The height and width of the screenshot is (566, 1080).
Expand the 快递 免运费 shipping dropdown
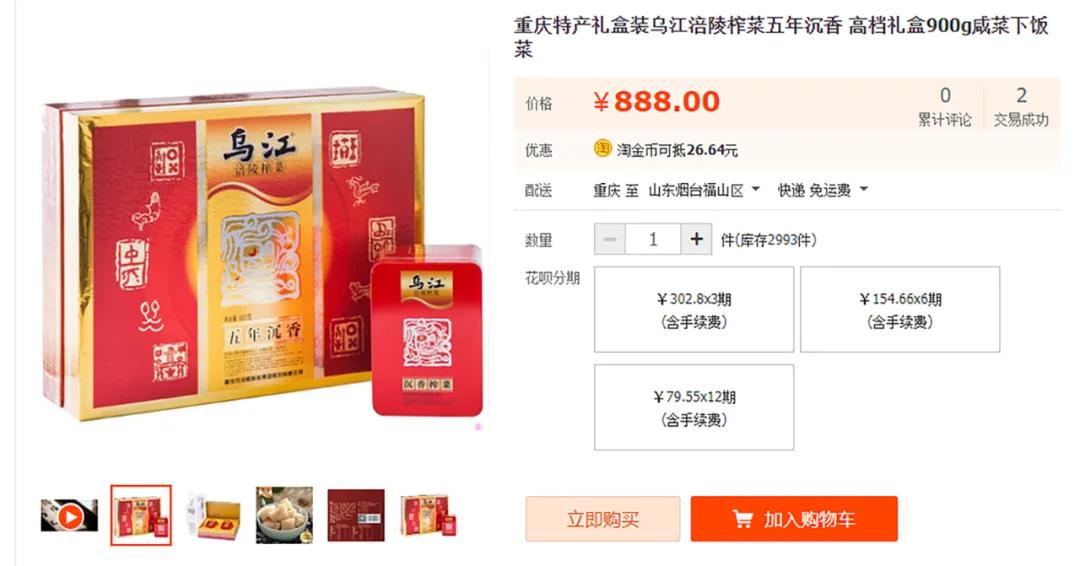point(822,190)
